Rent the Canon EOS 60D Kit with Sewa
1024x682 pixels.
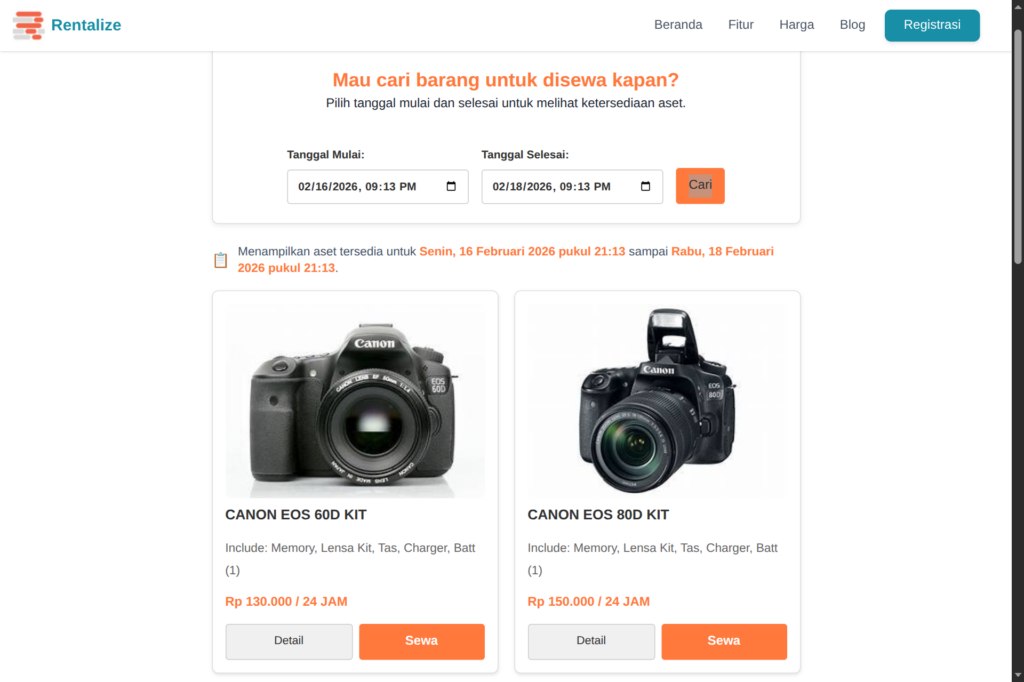click(422, 641)
